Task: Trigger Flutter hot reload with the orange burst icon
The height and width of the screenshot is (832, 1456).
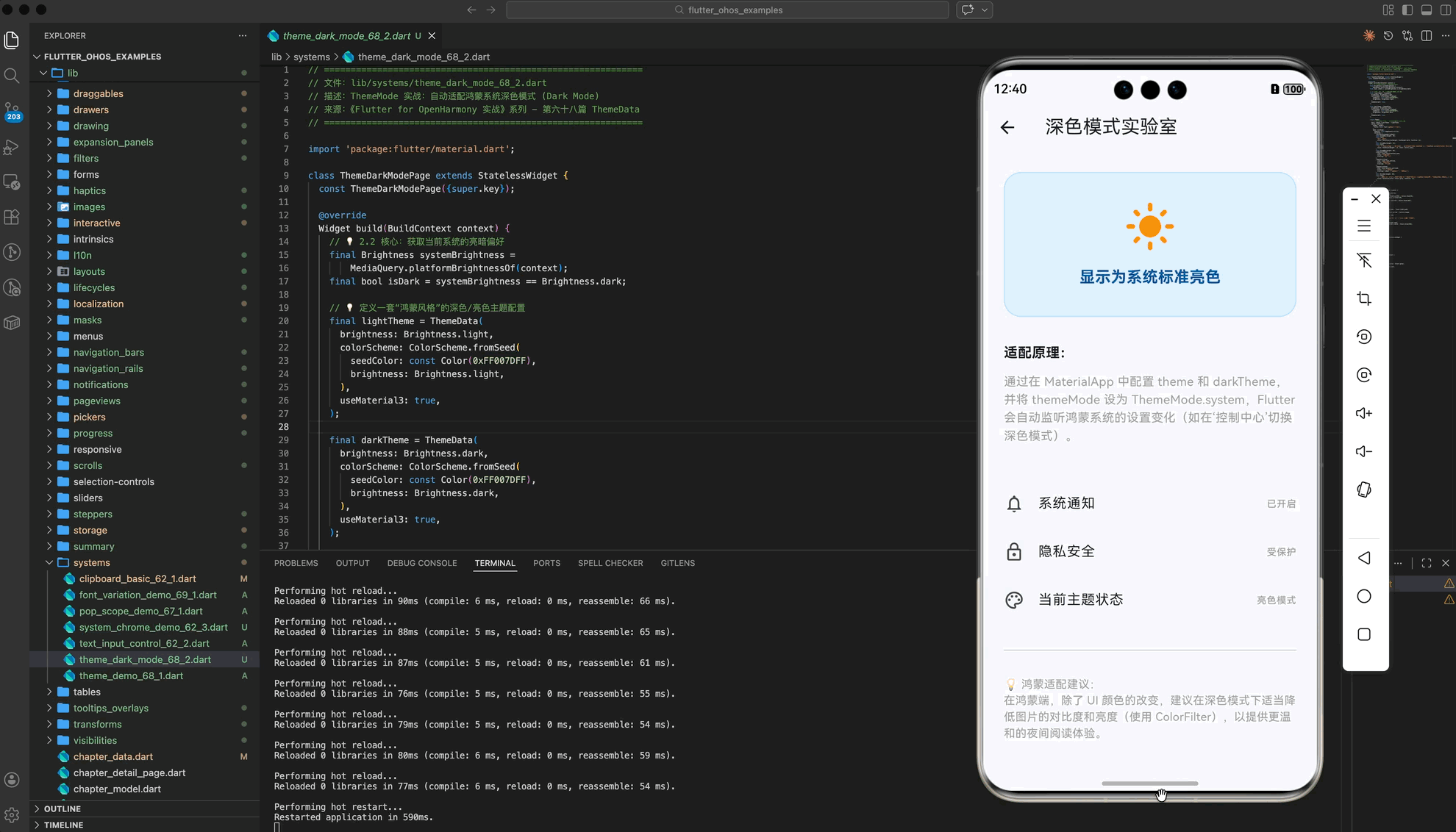Action: [x=1369, y=35]
